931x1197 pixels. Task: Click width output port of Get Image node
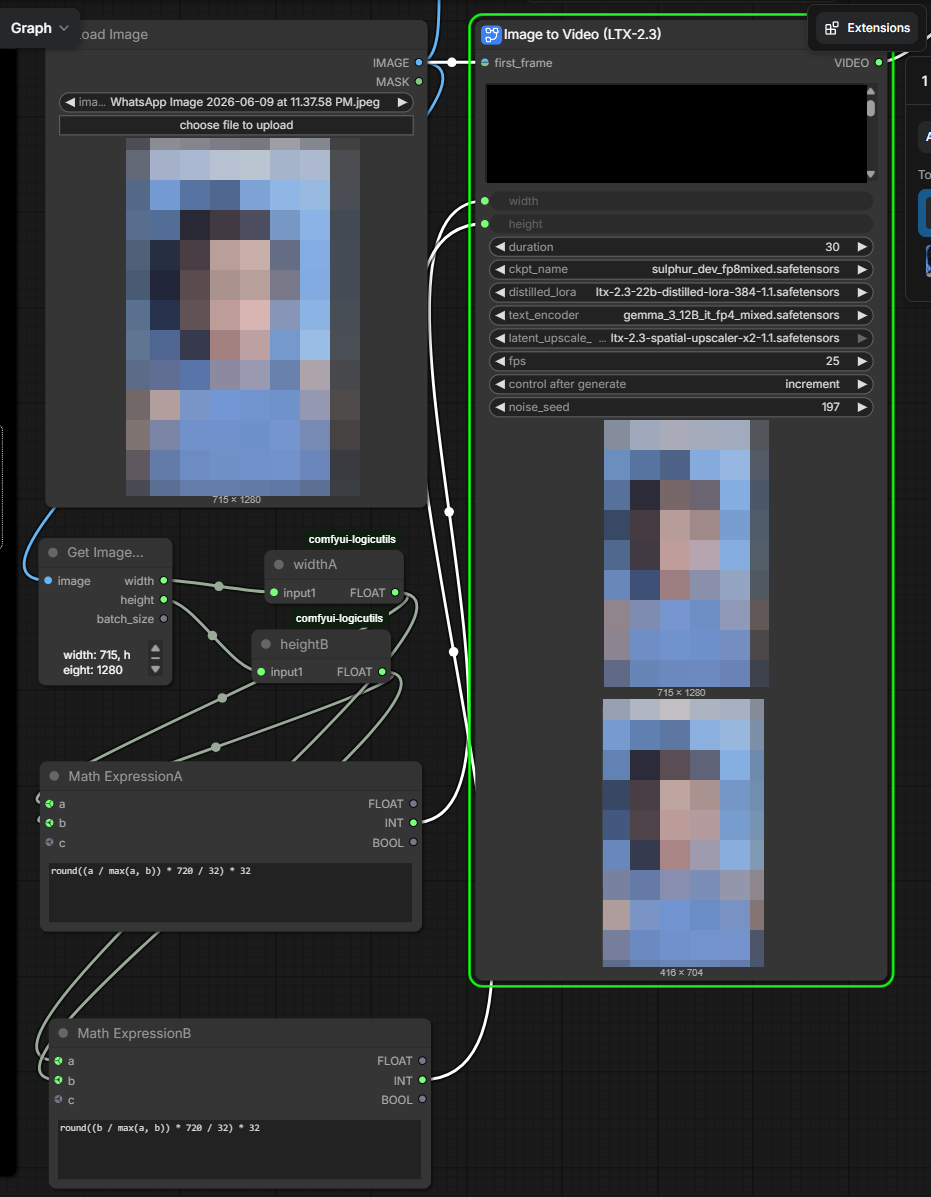pos(163,581)
